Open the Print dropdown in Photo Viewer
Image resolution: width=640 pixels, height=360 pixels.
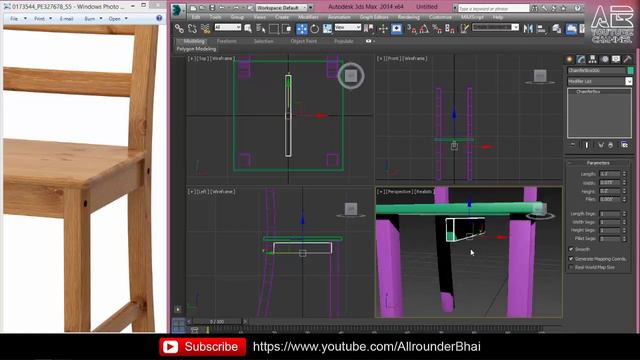(x=43, y=19)
